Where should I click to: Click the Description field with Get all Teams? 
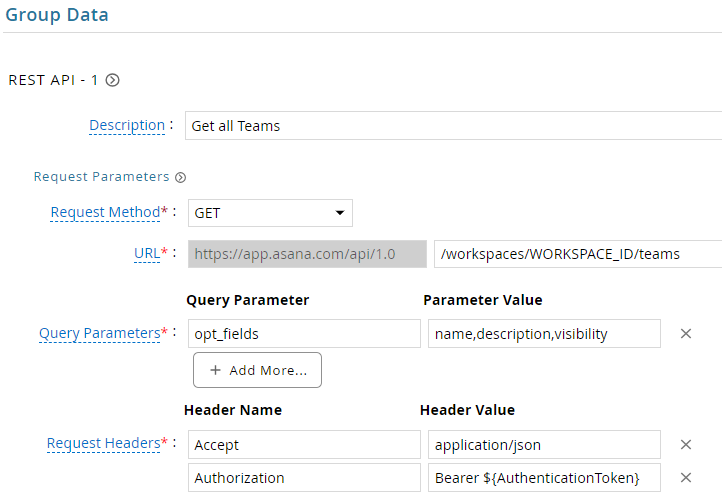453,125
